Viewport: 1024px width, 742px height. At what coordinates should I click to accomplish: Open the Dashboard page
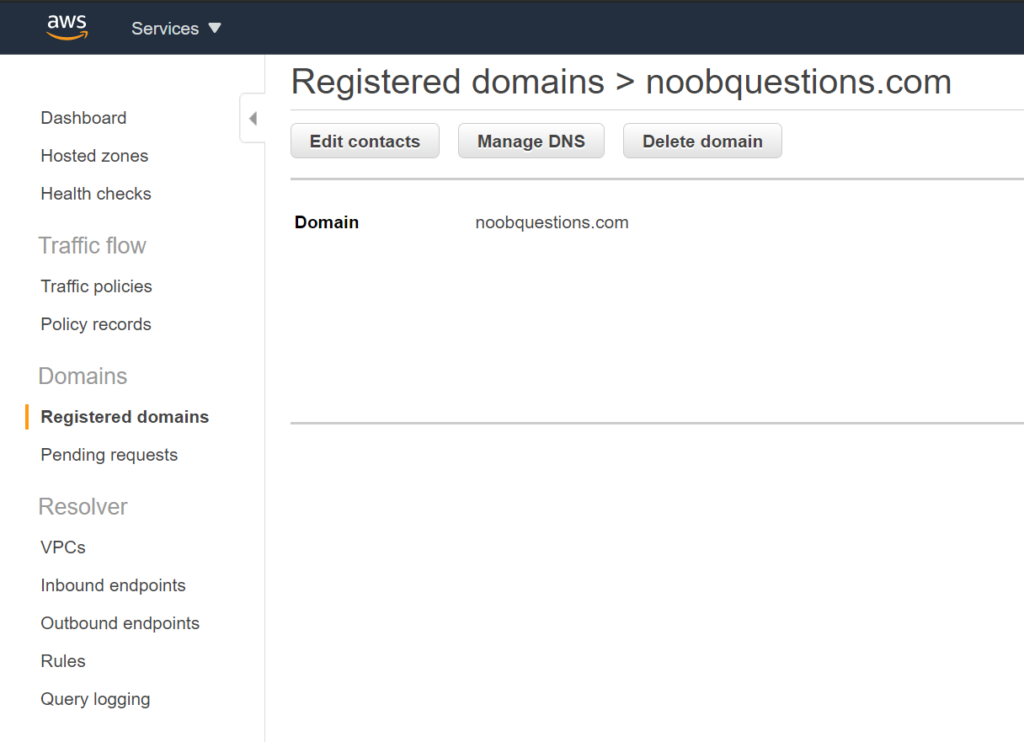84,118
